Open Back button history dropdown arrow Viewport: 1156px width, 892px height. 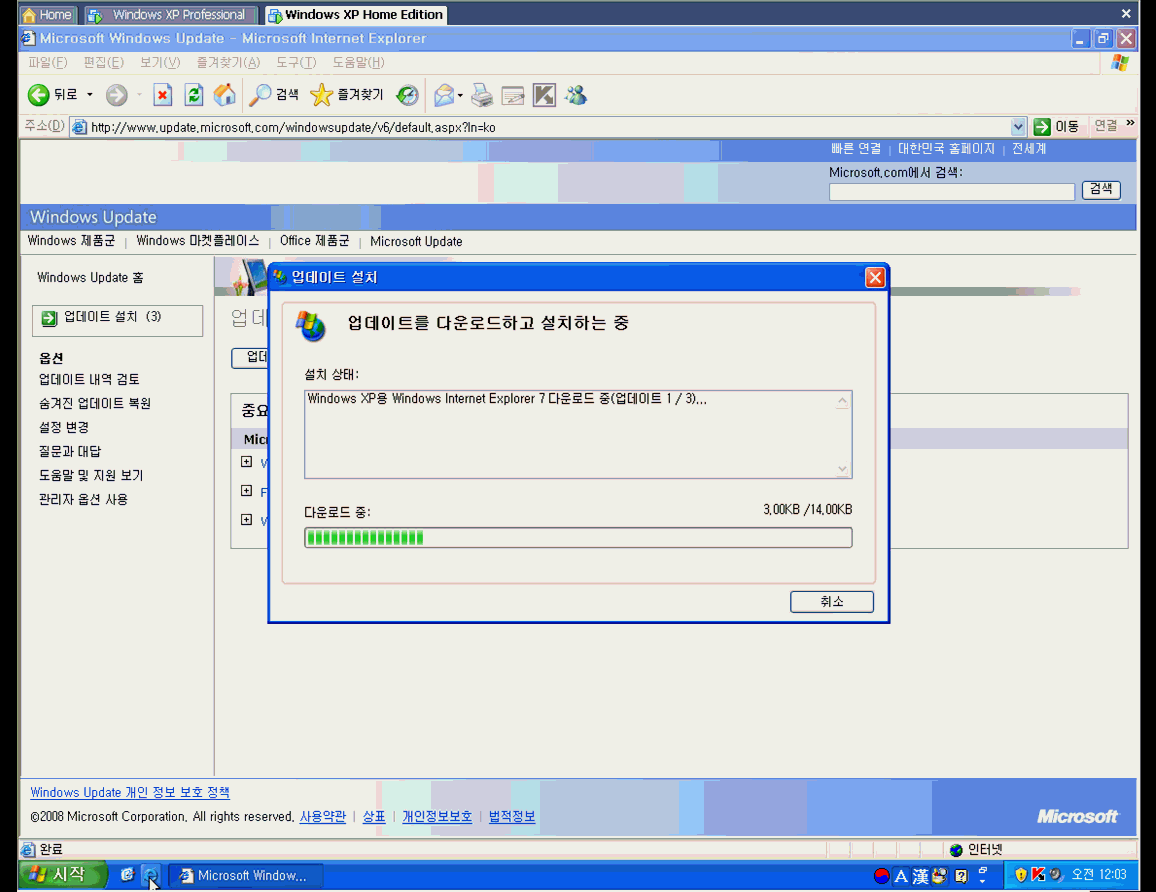point(90,94)
